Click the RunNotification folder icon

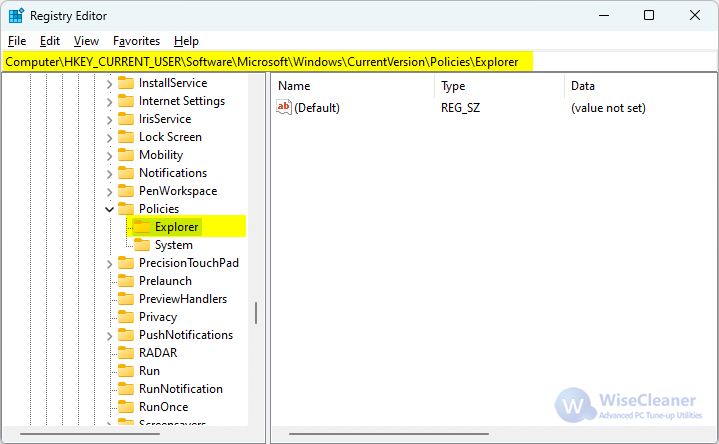click(126, 388)
